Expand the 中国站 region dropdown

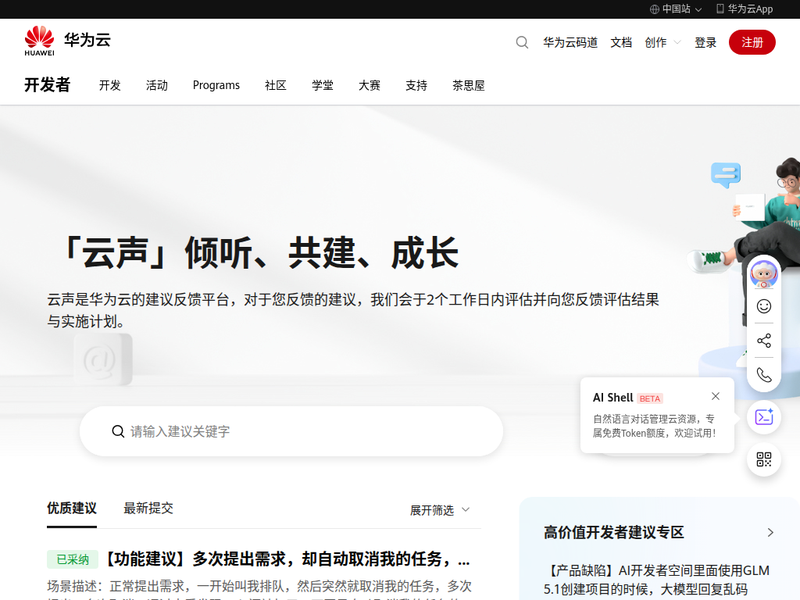(676, 9)
